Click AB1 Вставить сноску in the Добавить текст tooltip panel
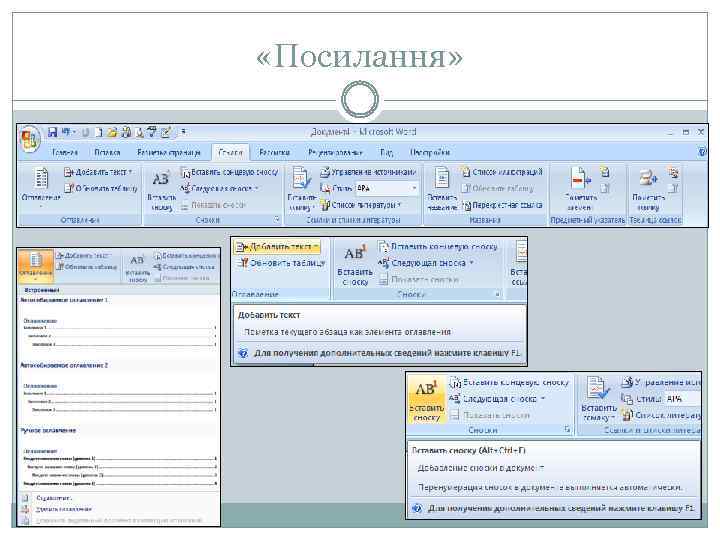 pos(354,266)
